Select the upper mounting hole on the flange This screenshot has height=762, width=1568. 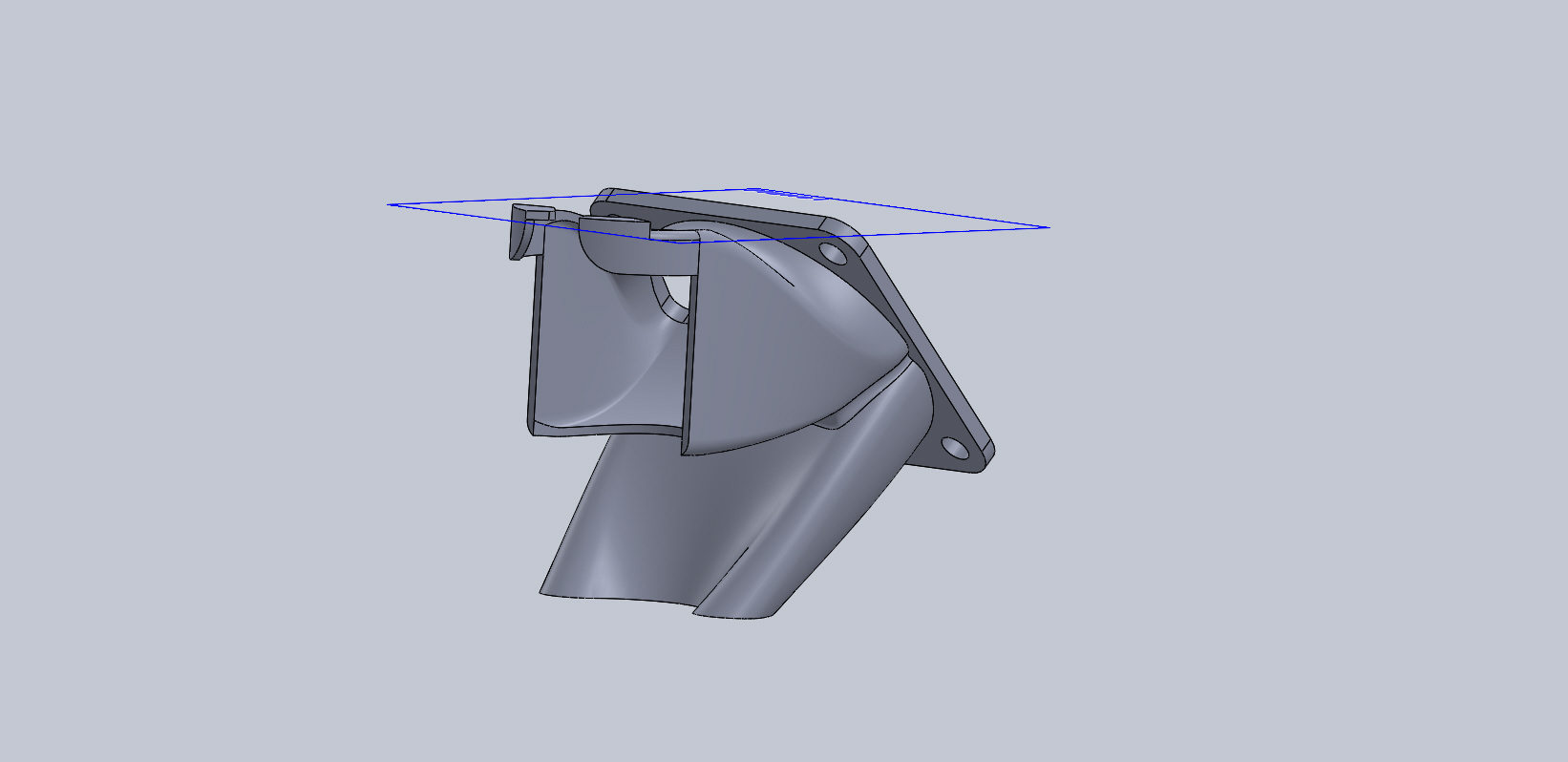833,254
